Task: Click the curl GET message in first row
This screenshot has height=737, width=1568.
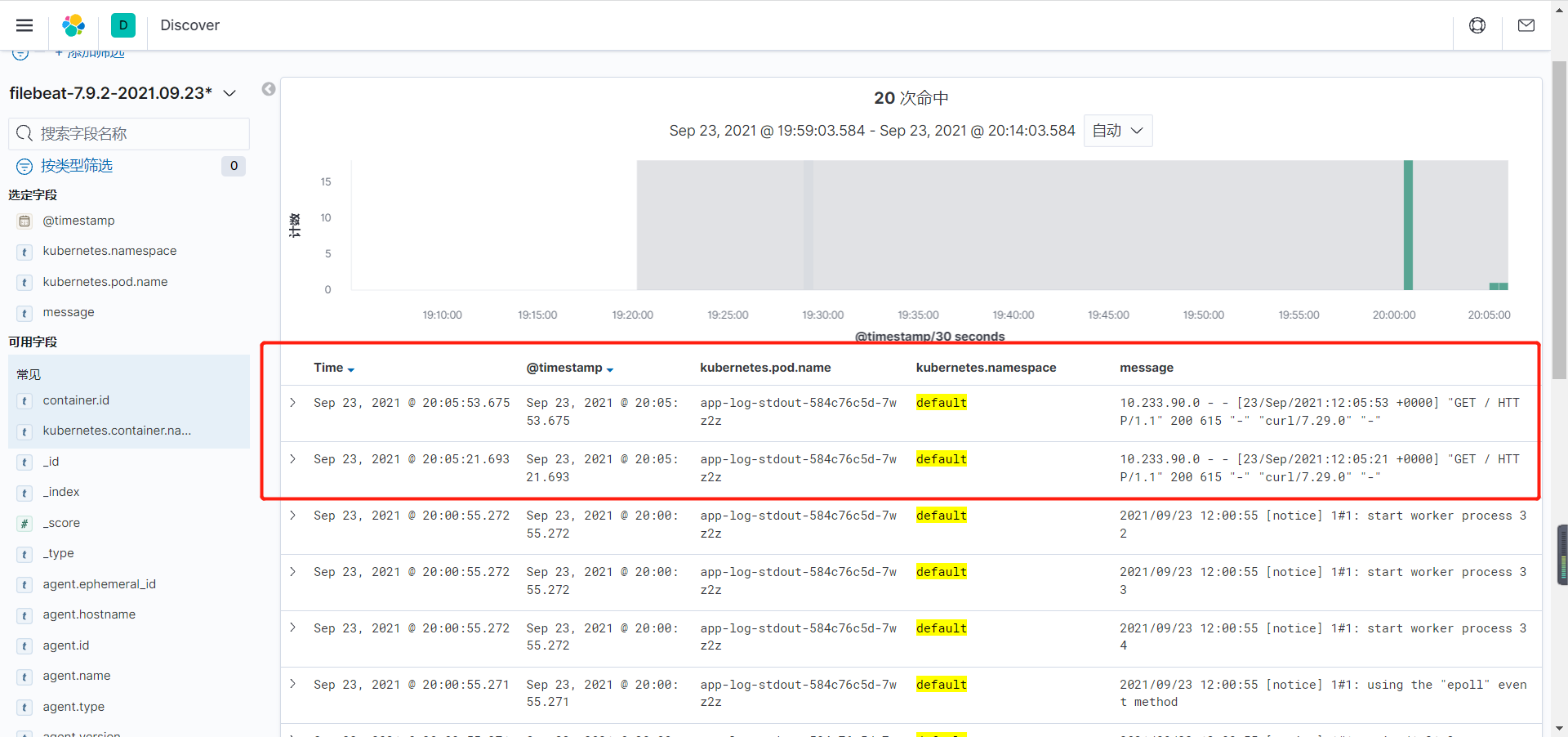Action: tap(1319, 412)
